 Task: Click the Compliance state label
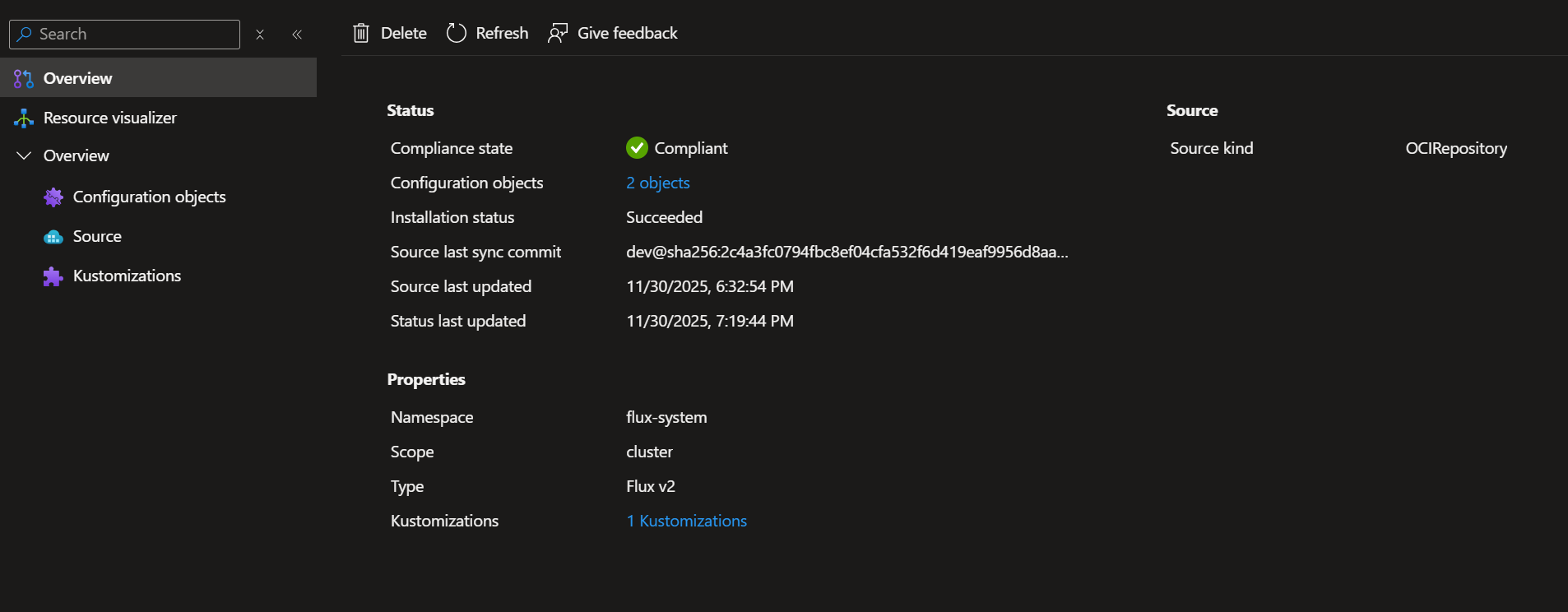click(x=452, y=148)
